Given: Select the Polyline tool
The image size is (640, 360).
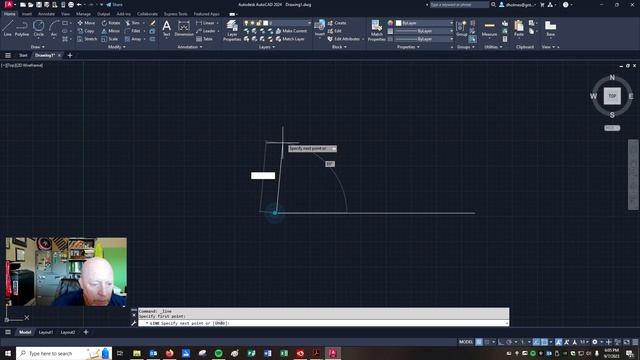Looking at the screenshot, I should [x=22, y=28].
